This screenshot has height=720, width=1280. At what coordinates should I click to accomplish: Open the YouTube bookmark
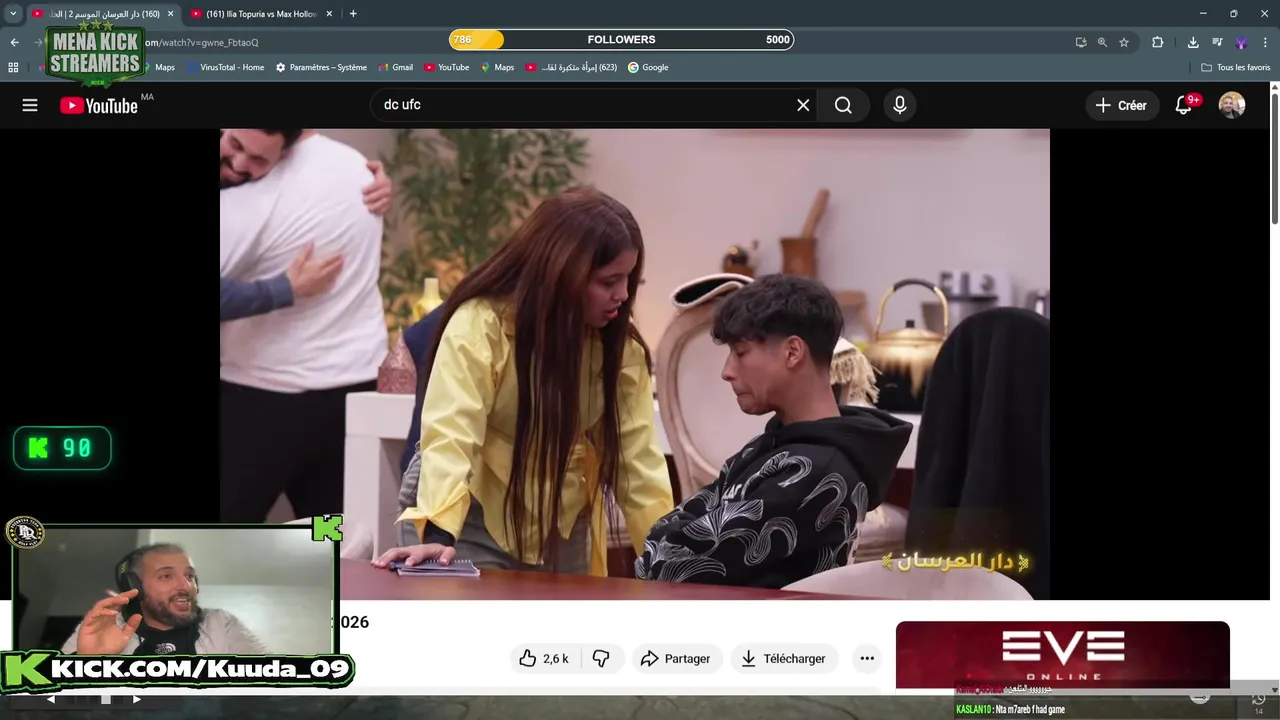tap(446, 67)
